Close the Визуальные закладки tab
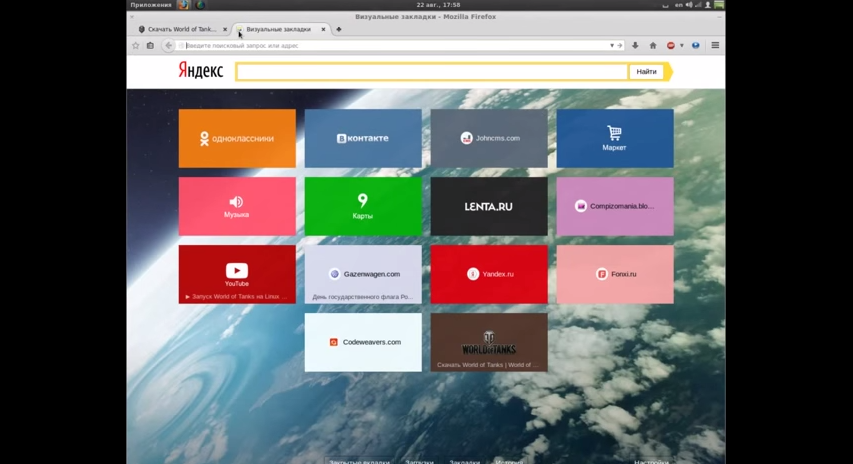 323,29
